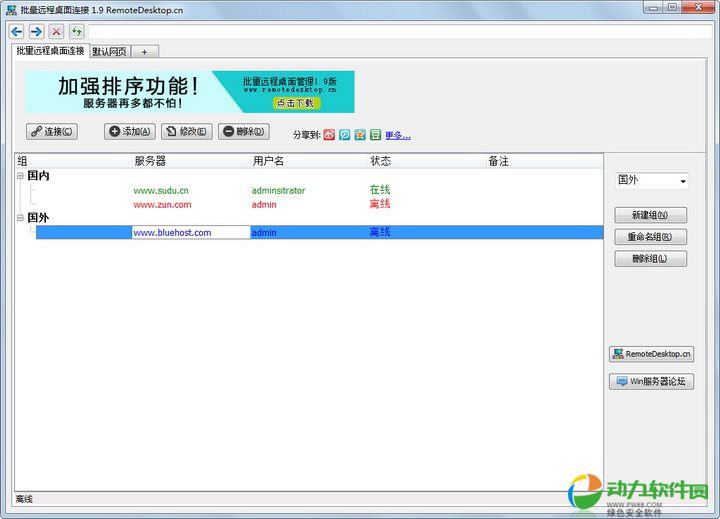Click the forward navigation arrow
The height and width of the screenshot is (519, 720).
(x=36, y=32)
